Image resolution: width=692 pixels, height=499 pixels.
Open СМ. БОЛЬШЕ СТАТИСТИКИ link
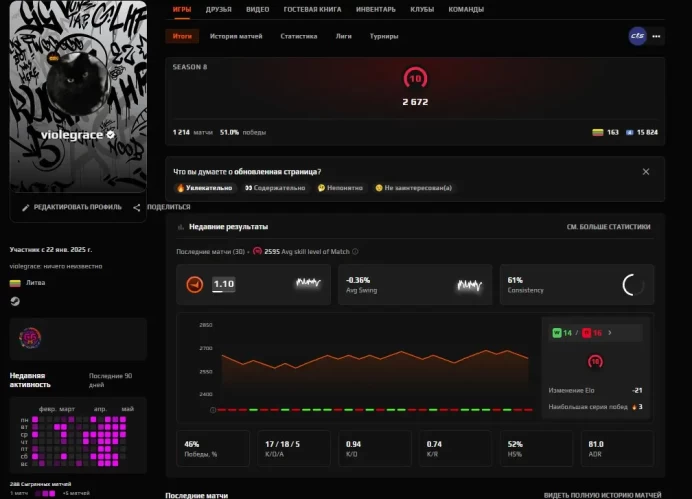tap(608, 227)
